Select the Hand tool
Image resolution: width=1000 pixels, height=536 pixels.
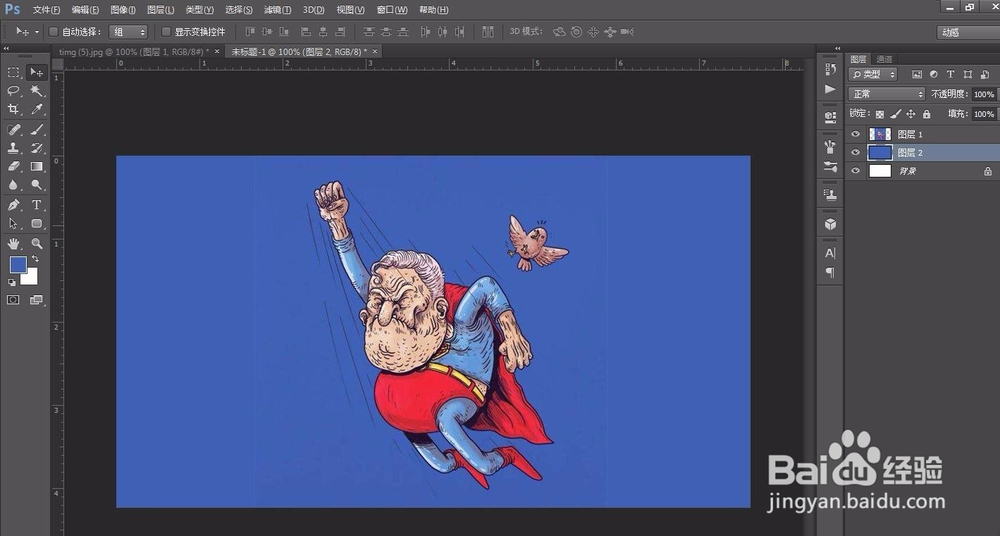[13, 243]
